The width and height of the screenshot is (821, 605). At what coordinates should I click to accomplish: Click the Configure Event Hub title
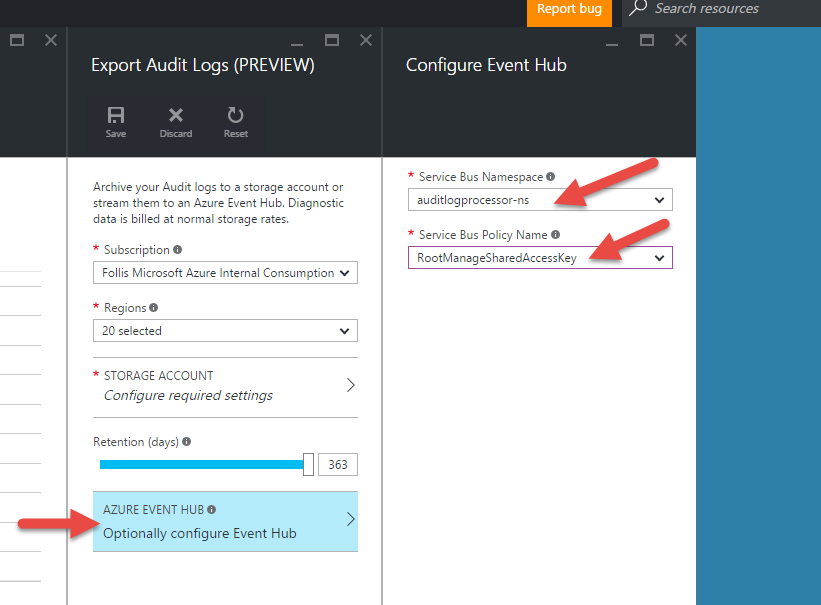tap(486, 65)
